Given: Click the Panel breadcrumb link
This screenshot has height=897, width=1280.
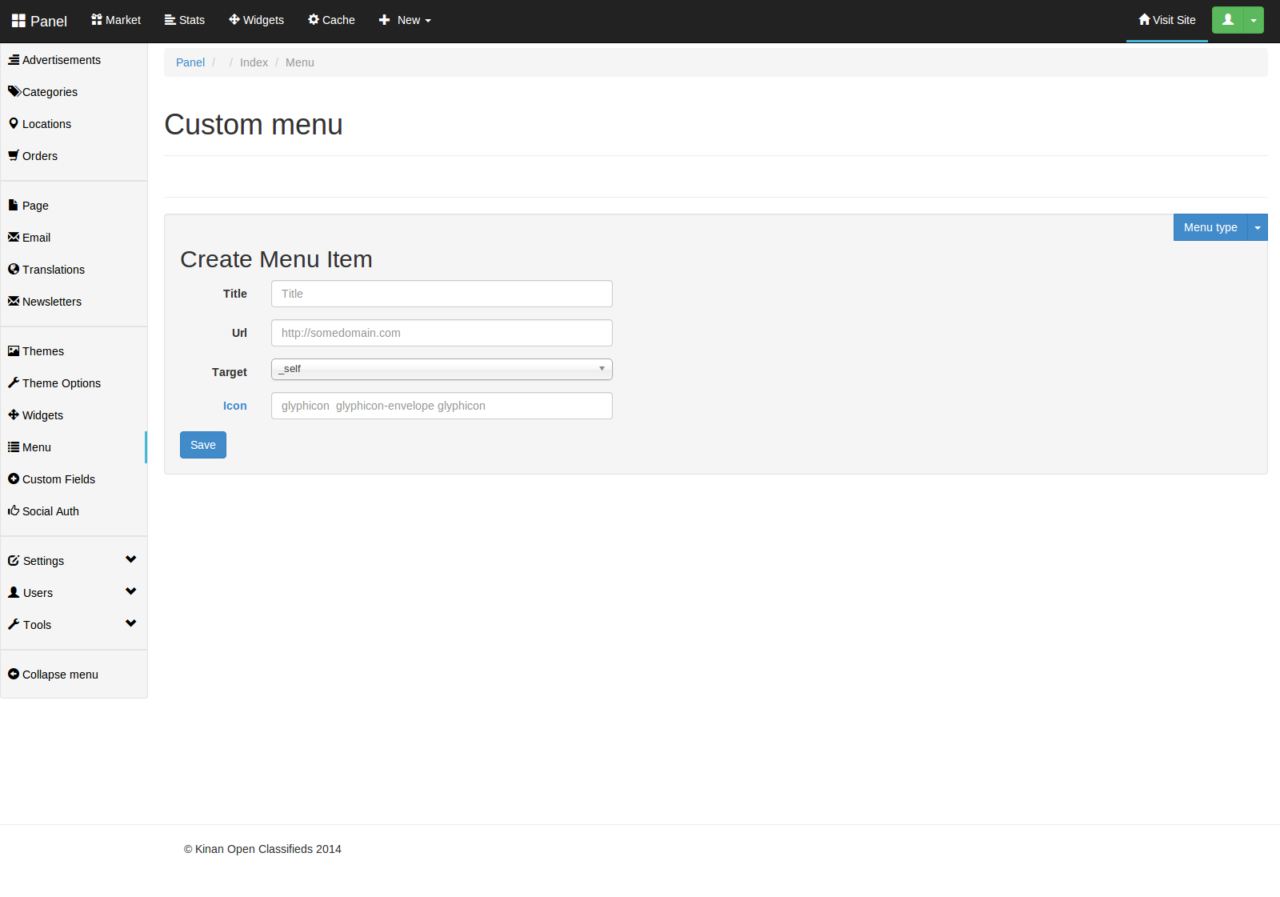Looking at the screenshot, I should click(190, 62).
